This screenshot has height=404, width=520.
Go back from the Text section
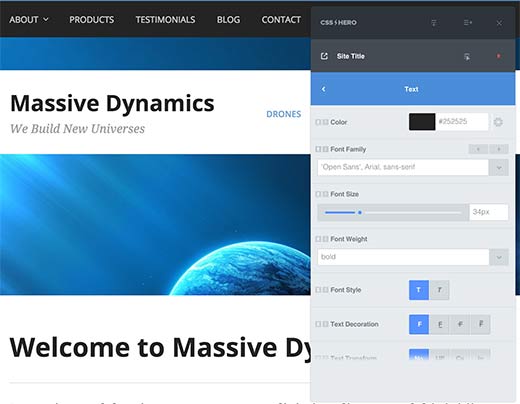(x=323, y=89)
